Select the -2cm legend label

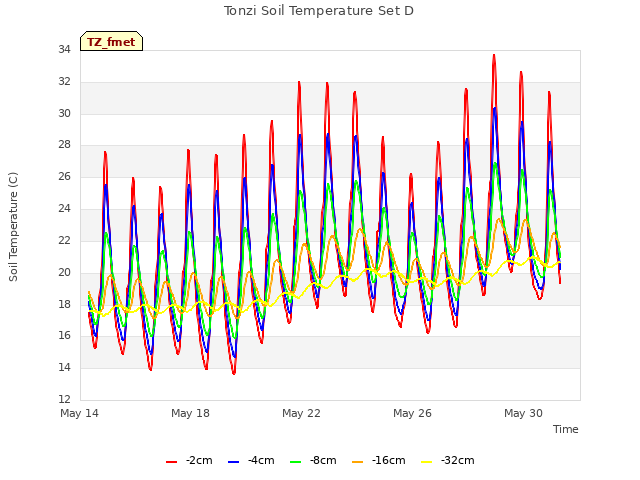199,460
